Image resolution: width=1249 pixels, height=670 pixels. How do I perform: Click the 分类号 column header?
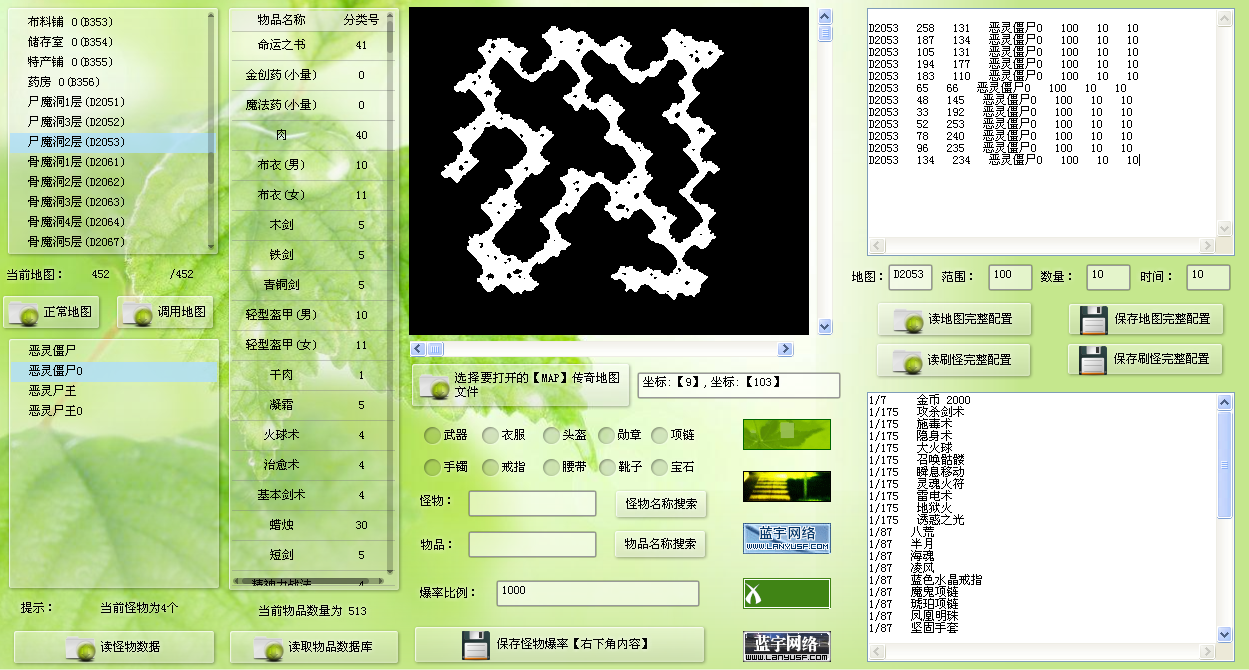pos(361,20)
